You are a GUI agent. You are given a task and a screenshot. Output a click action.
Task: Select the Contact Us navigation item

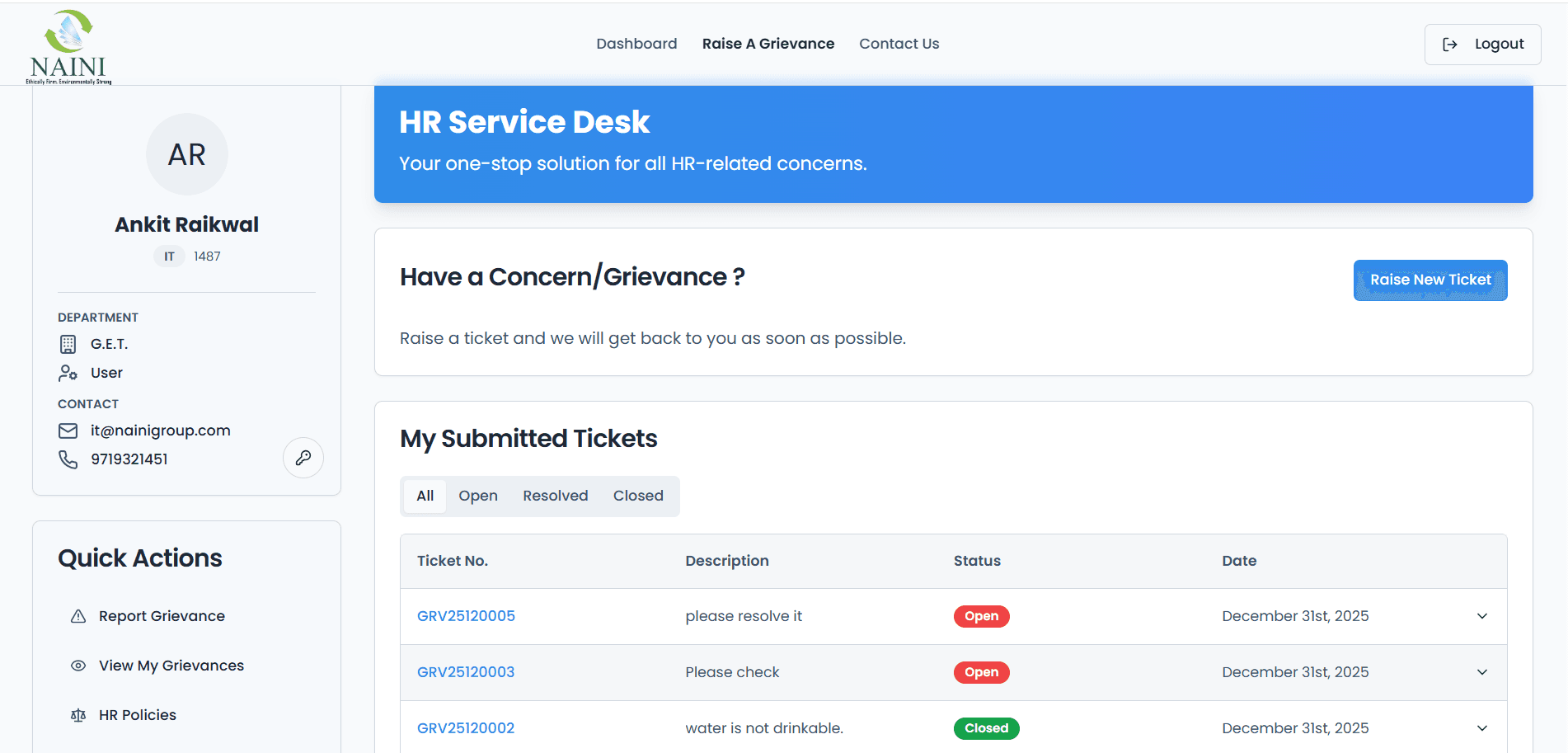899,44
